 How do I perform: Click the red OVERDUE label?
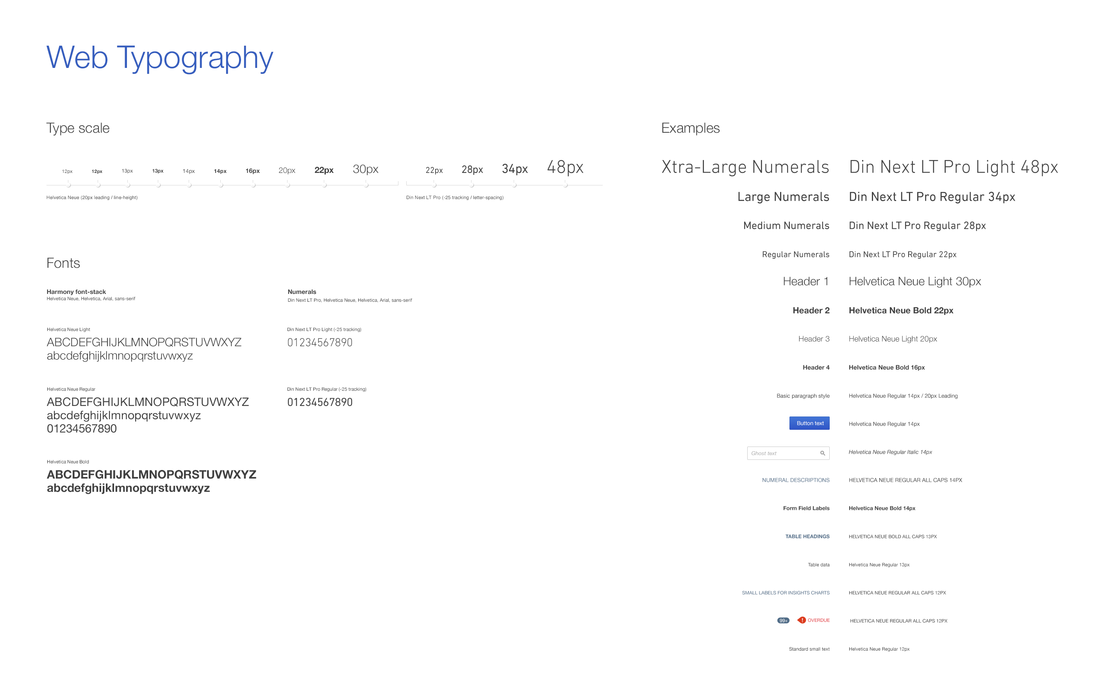pos(818,620)
